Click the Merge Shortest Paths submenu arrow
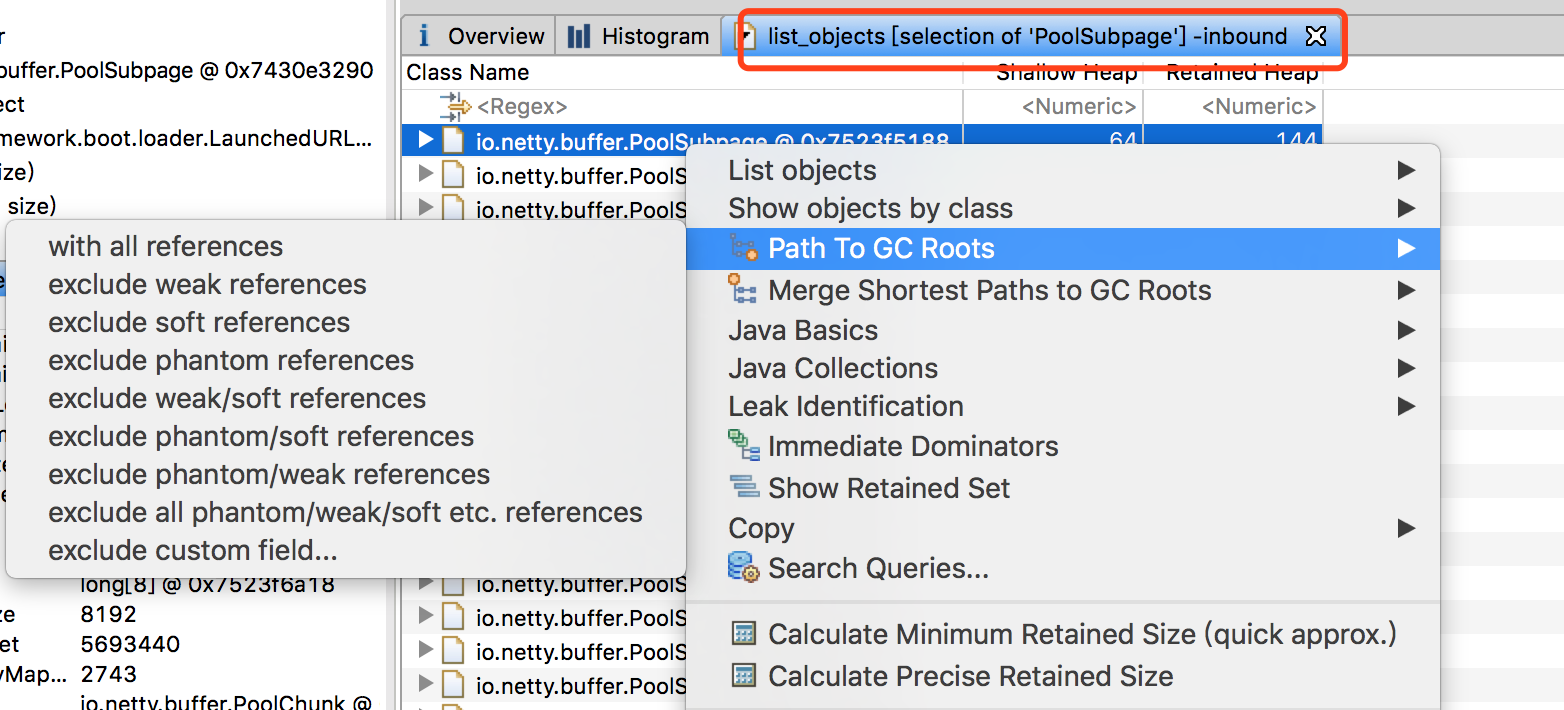The image size is (1564, 710). (1406, 290)
